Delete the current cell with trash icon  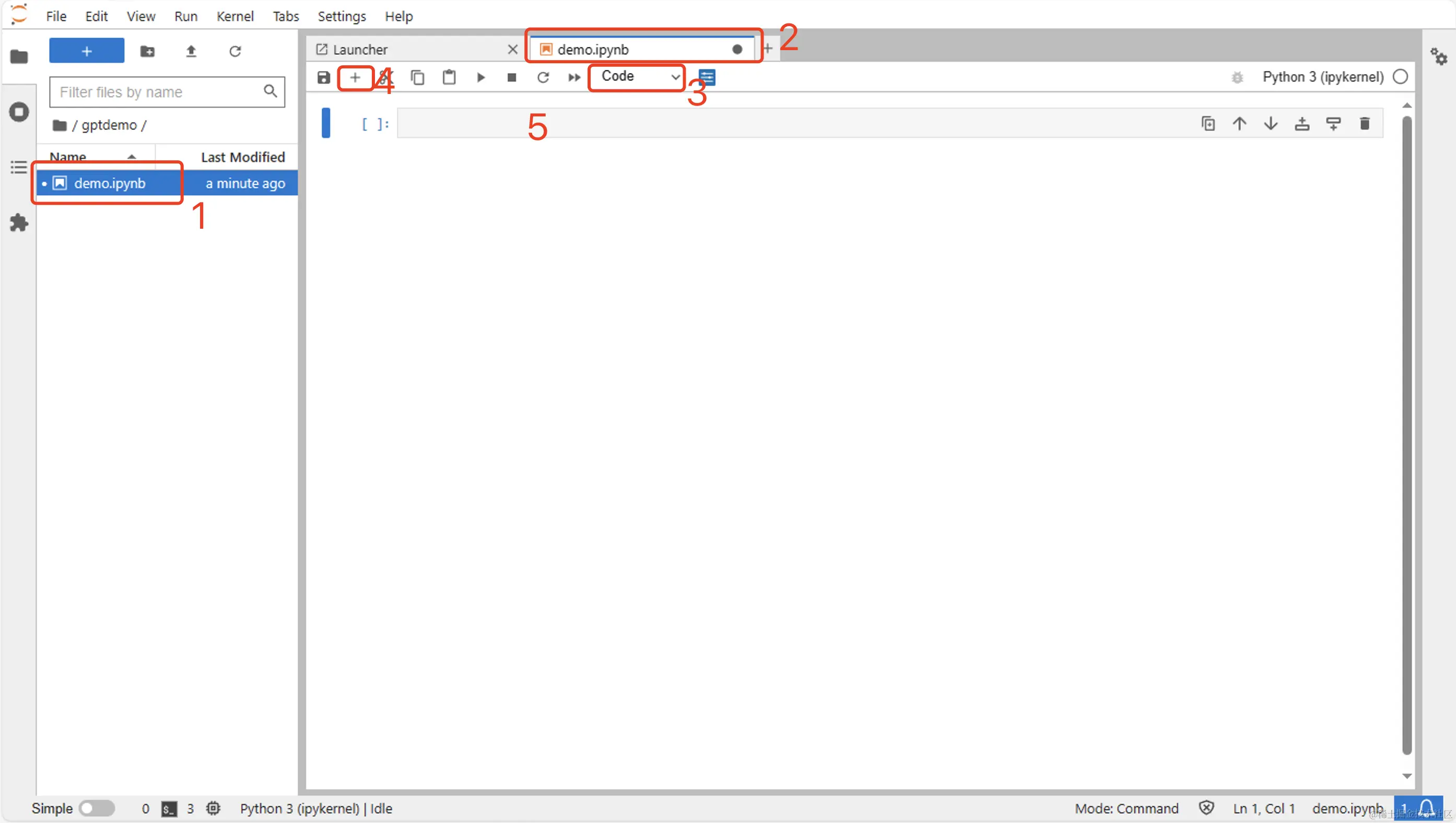point(1365,124)
